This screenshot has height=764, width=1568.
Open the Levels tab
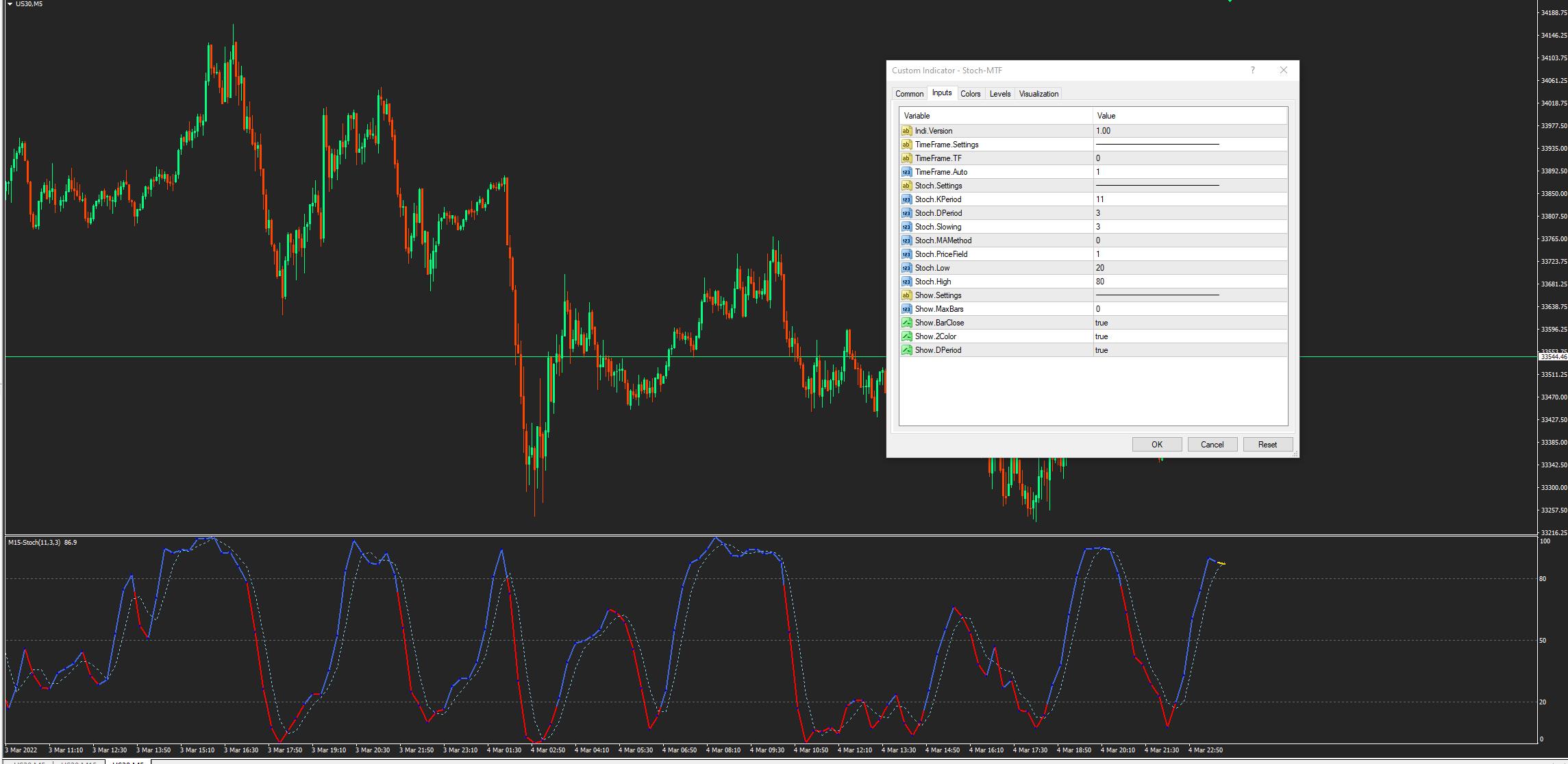999,94
